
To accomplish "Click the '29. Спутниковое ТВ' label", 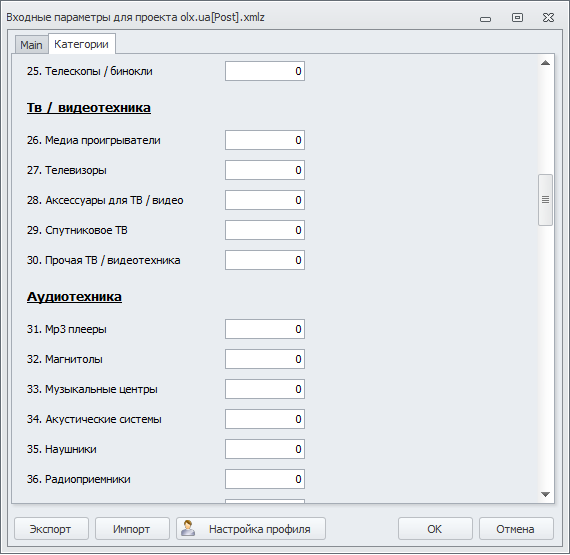I will 77,230.
